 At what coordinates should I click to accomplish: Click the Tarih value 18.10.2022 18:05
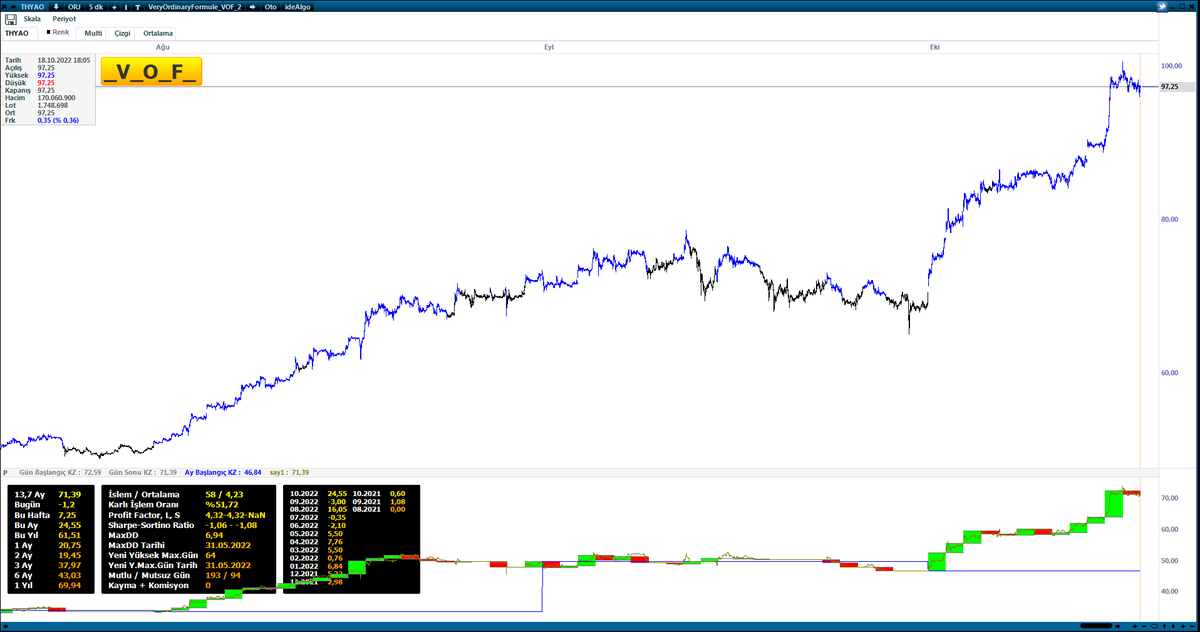[64, 60]
